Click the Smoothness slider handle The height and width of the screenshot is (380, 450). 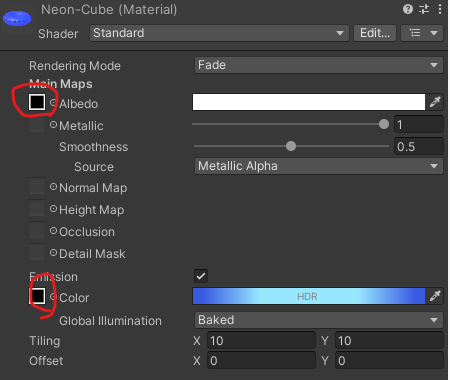(x=291, y=146)
